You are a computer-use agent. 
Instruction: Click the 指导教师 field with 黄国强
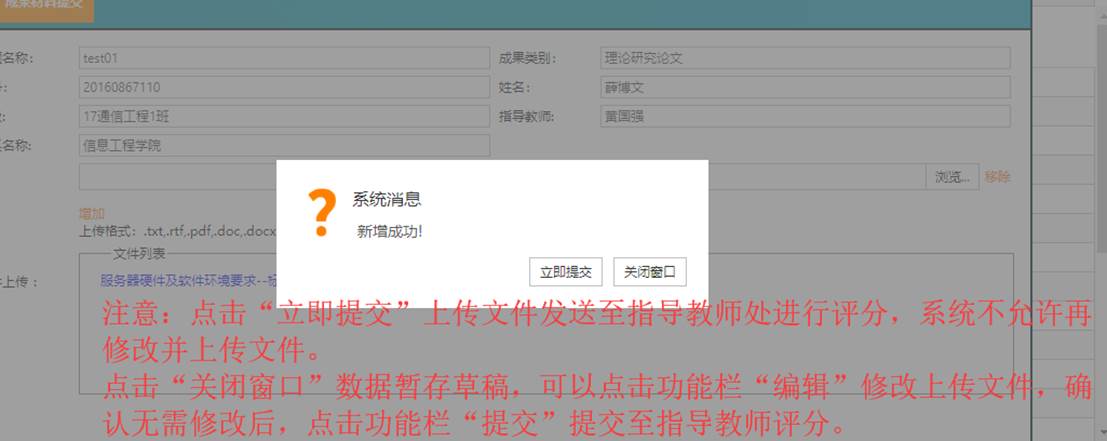click(804, 117)
